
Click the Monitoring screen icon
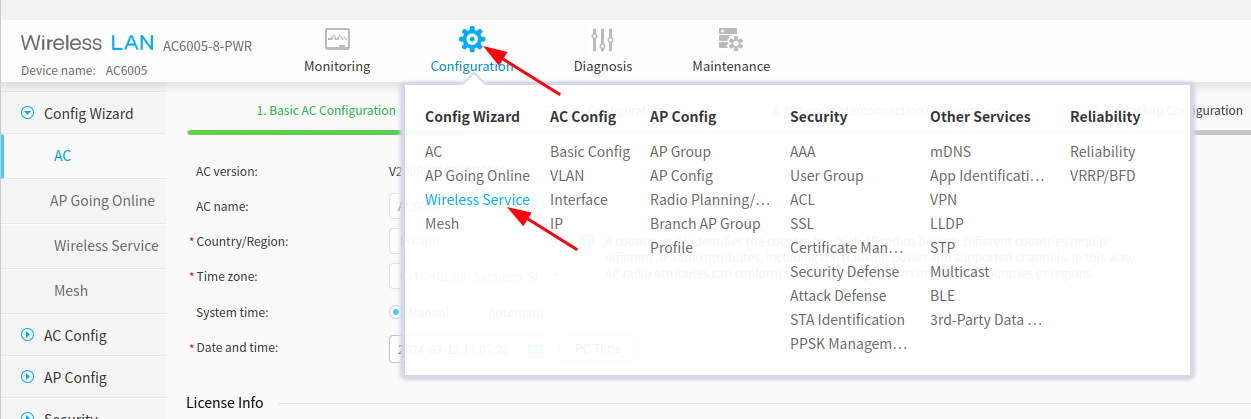[337, 40]
